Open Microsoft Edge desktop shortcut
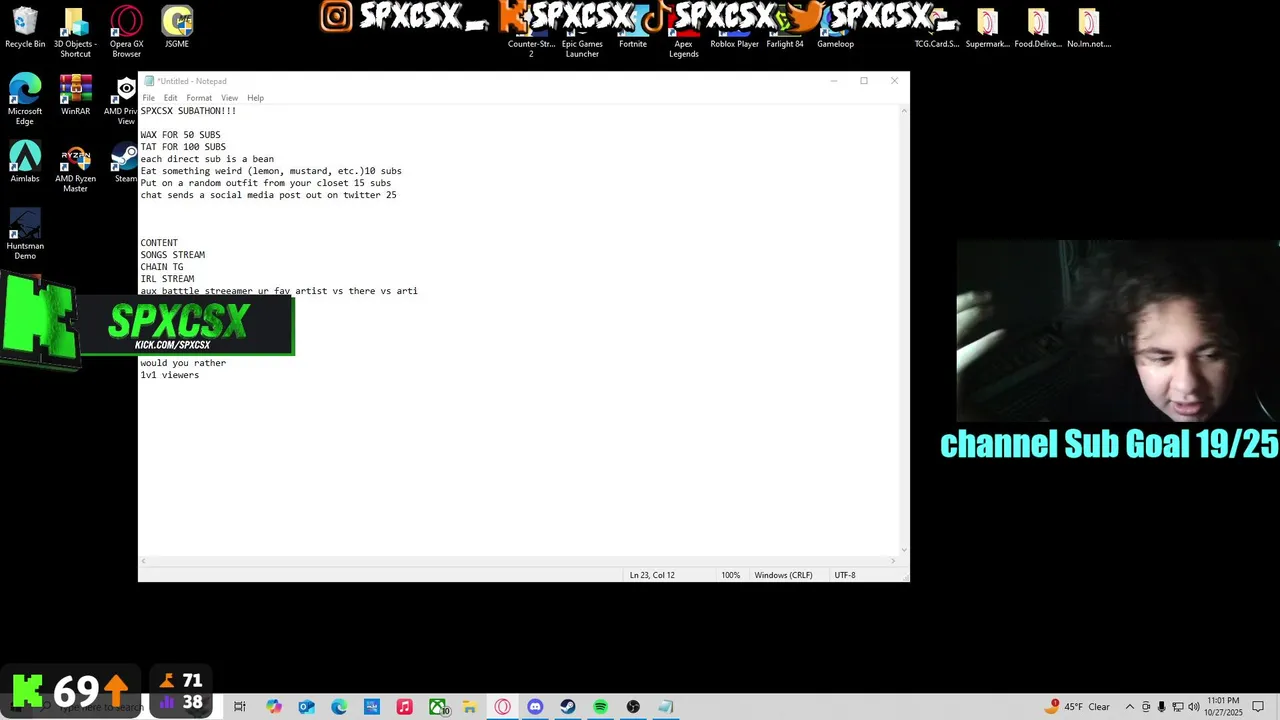Viewport: 1280px width, 720px height. (x=25, y=99)
